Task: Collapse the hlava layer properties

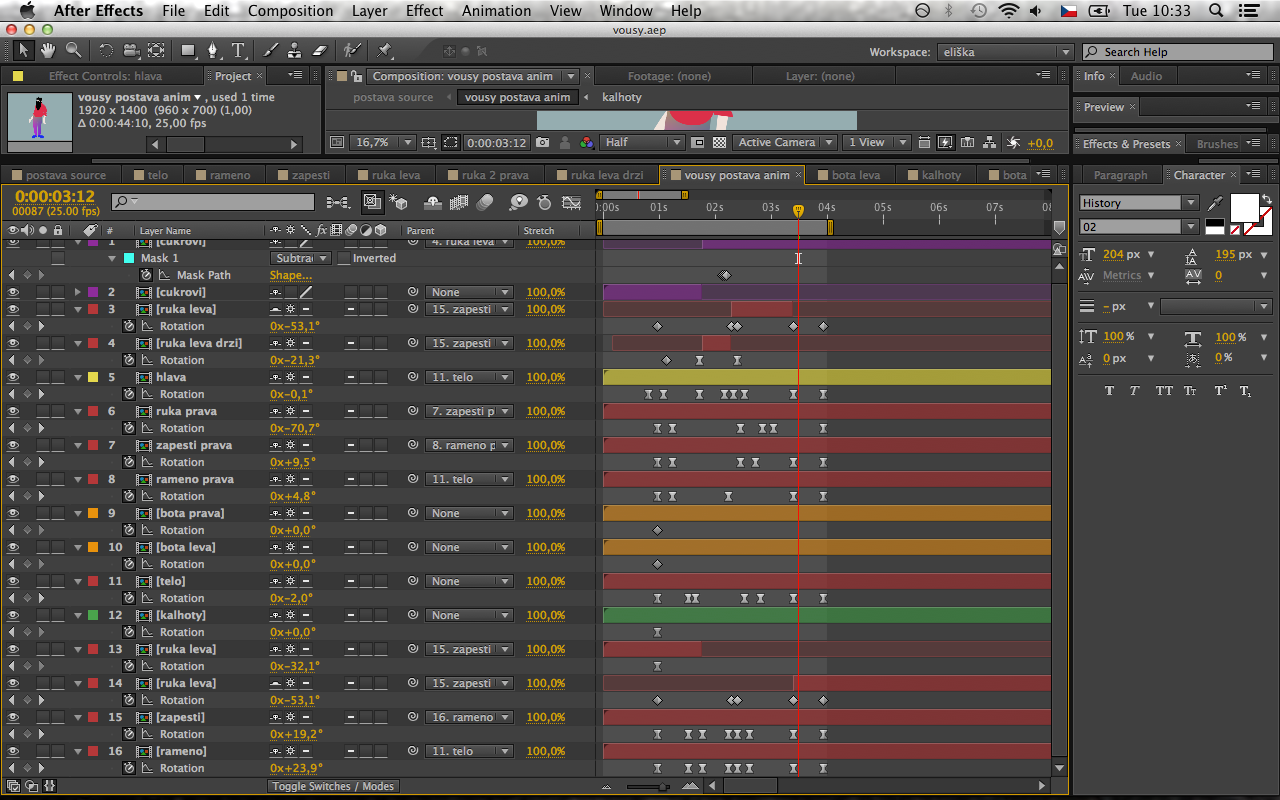Action: point(78,377)
